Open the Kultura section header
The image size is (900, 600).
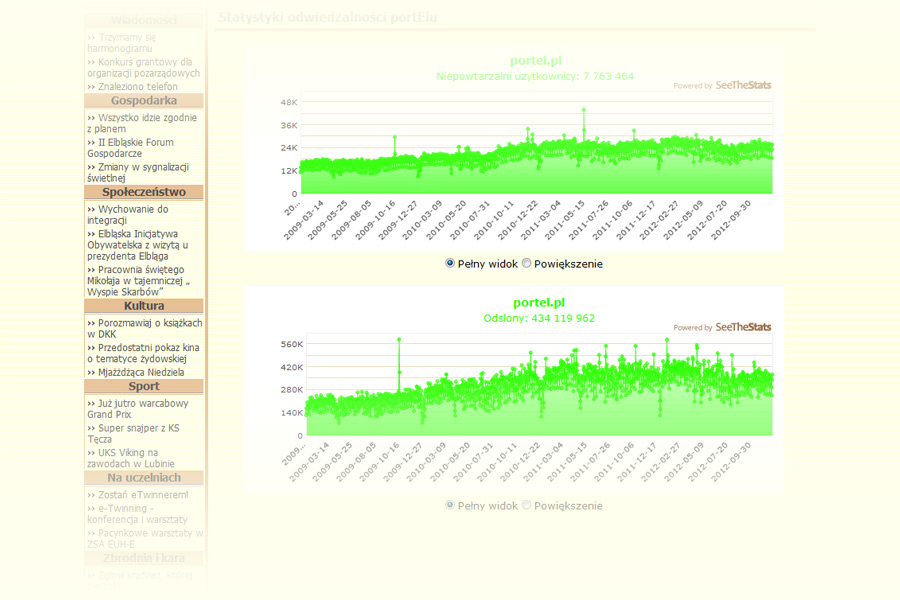[x=144, y=306]
